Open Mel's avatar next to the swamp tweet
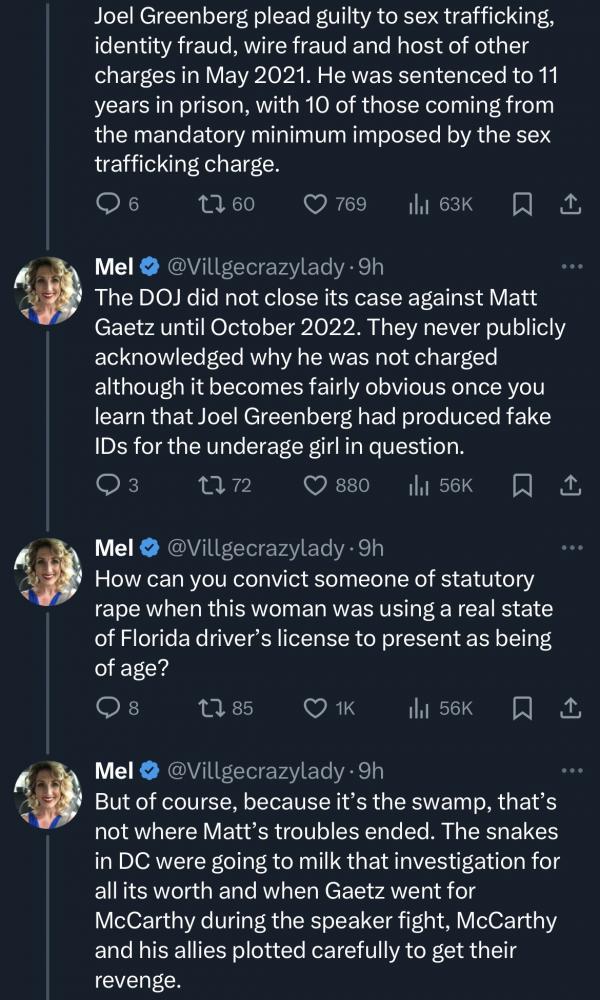The width and height of the screenshot is (600, 1000). point(48,795)
